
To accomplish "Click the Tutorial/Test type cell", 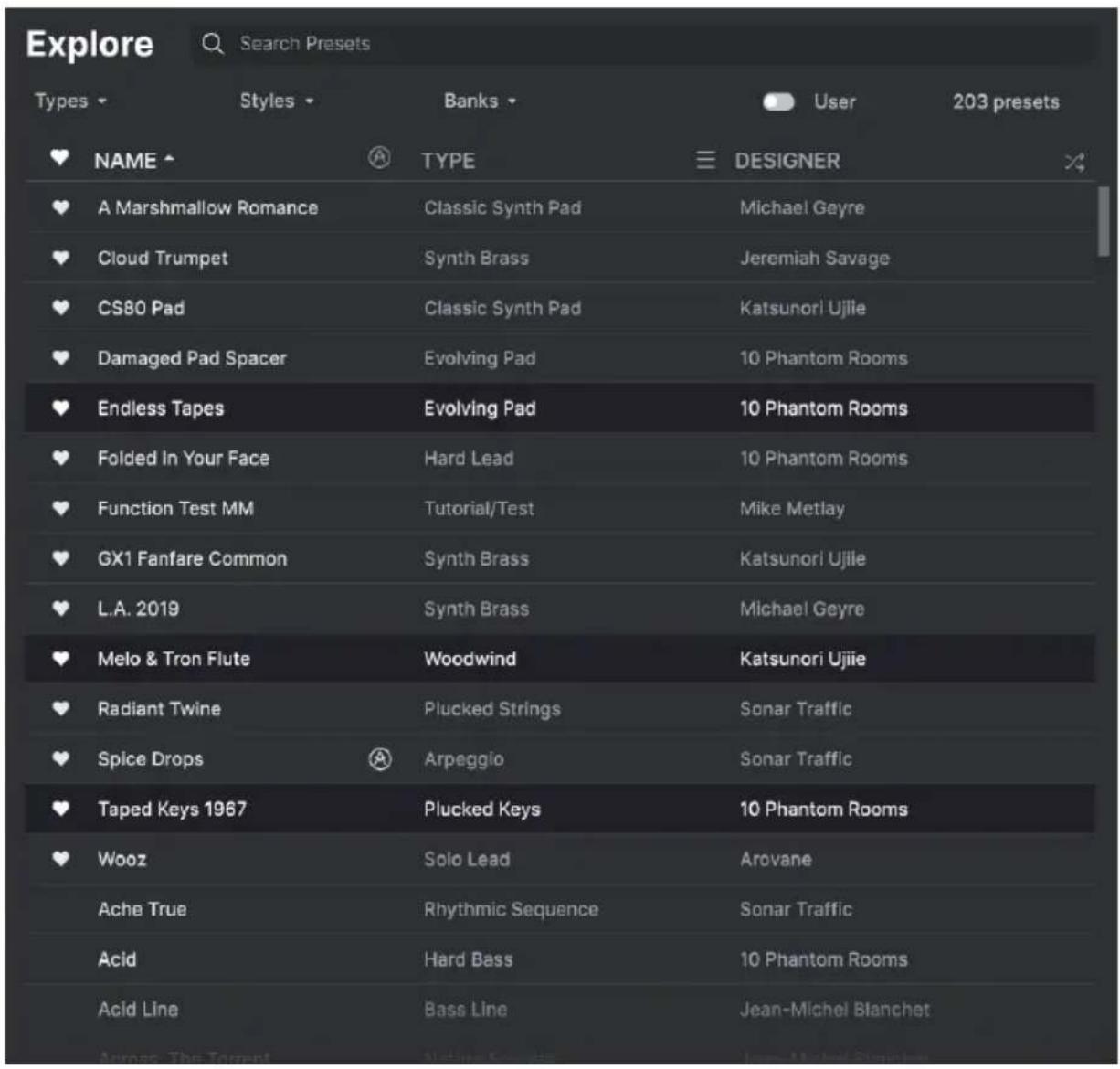I will 479,508.
